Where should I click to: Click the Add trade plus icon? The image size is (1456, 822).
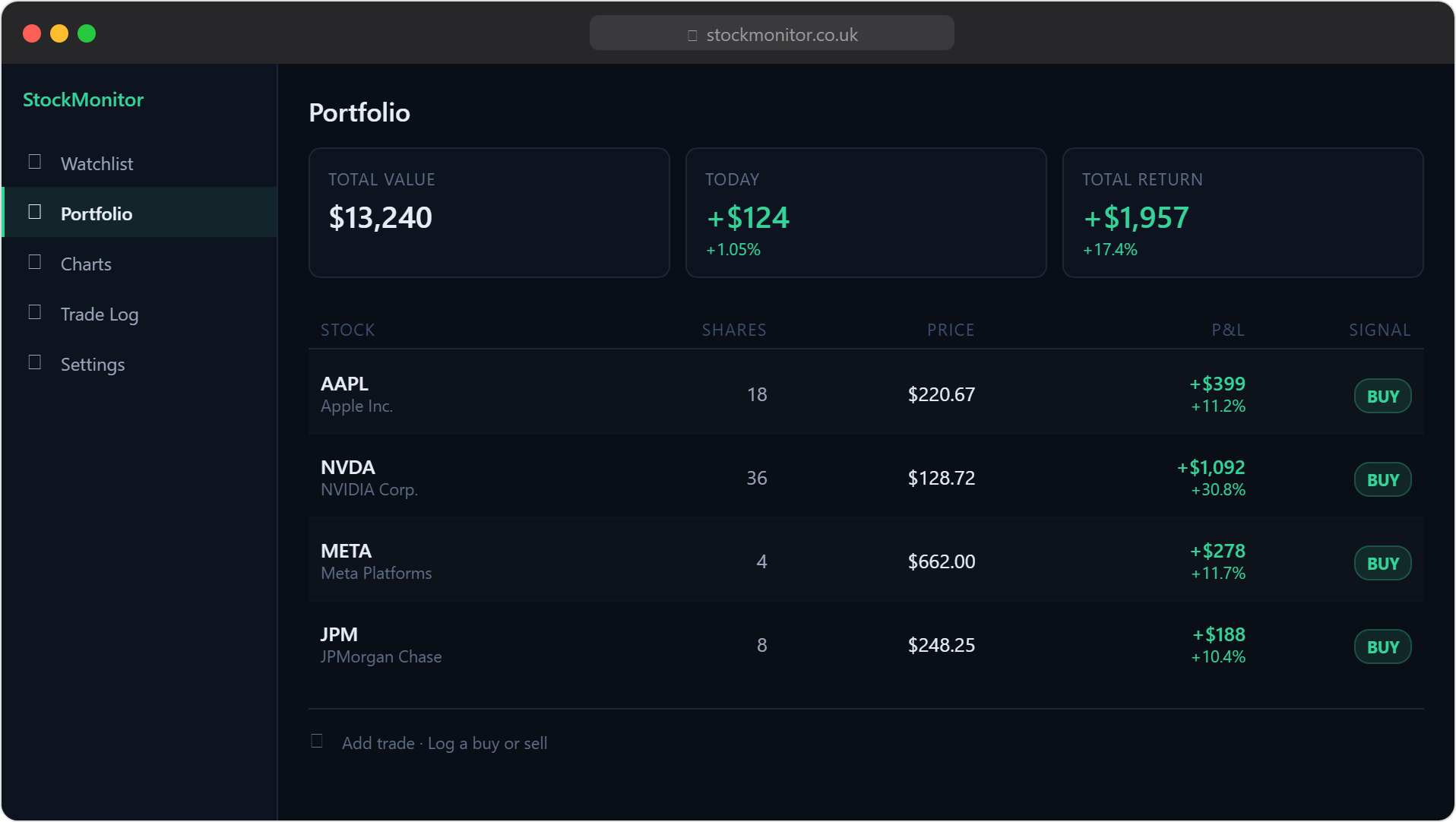coord(317,741)
